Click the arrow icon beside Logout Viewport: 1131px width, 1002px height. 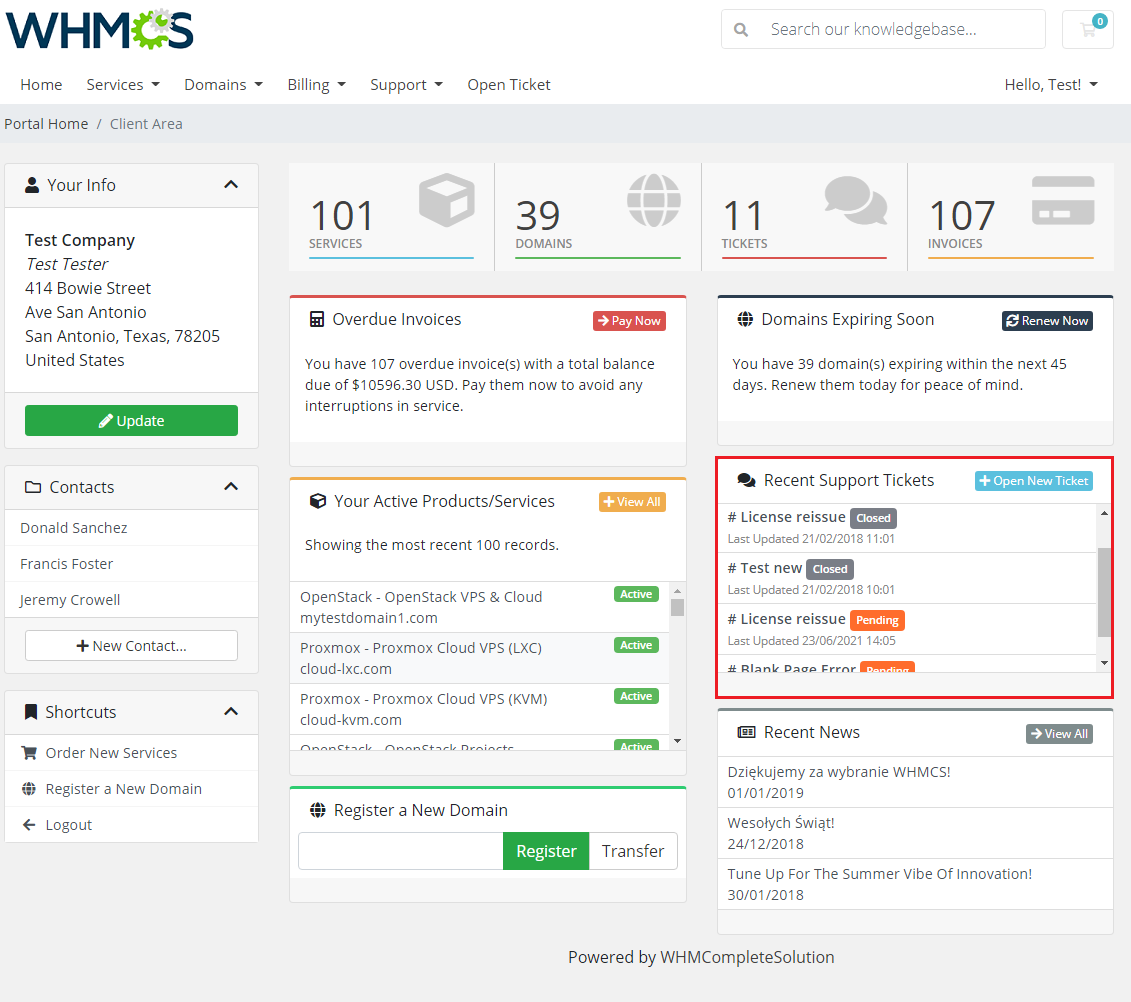point(29,825)
